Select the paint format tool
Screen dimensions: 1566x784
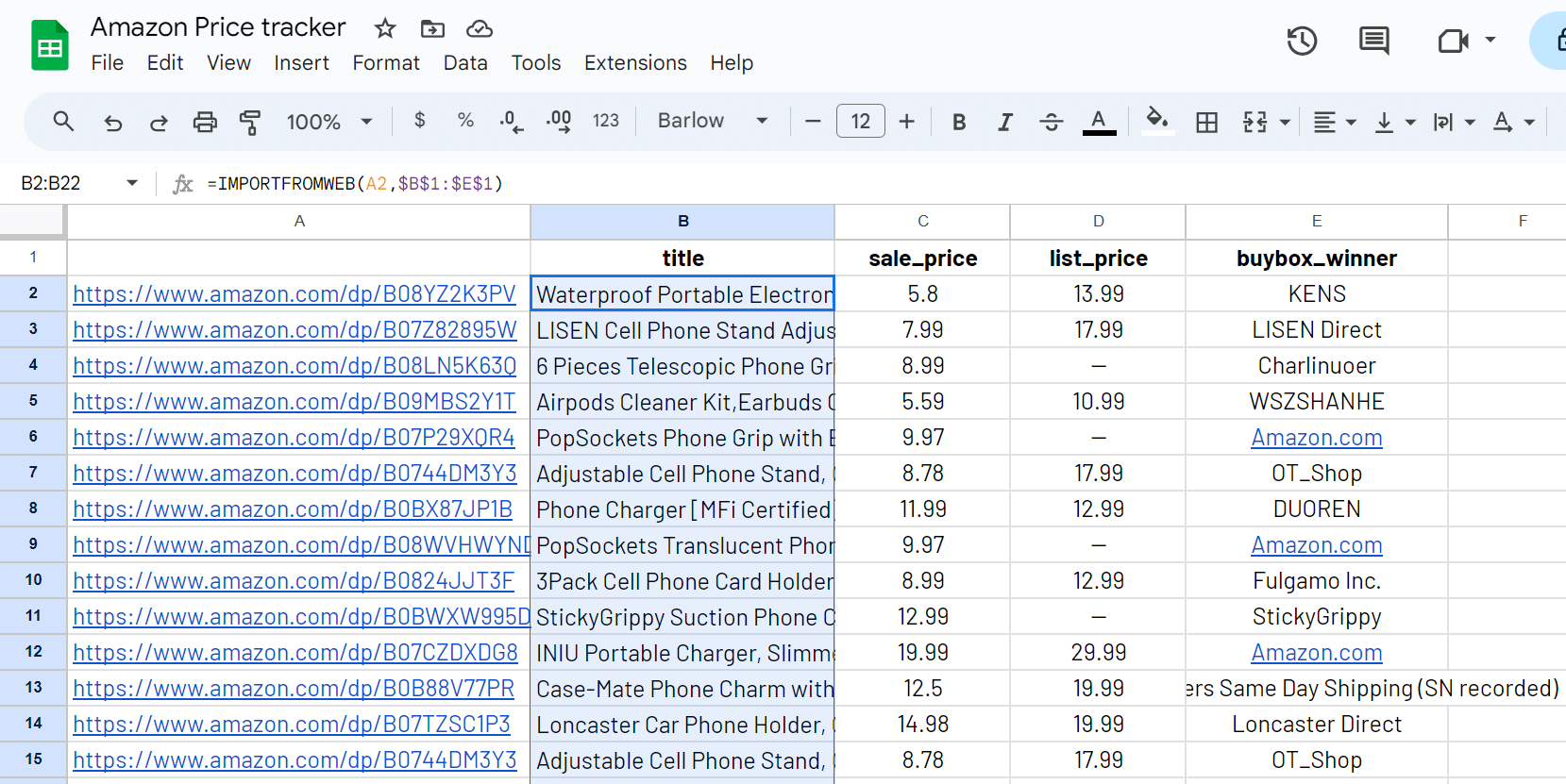[x=250, y=122]
